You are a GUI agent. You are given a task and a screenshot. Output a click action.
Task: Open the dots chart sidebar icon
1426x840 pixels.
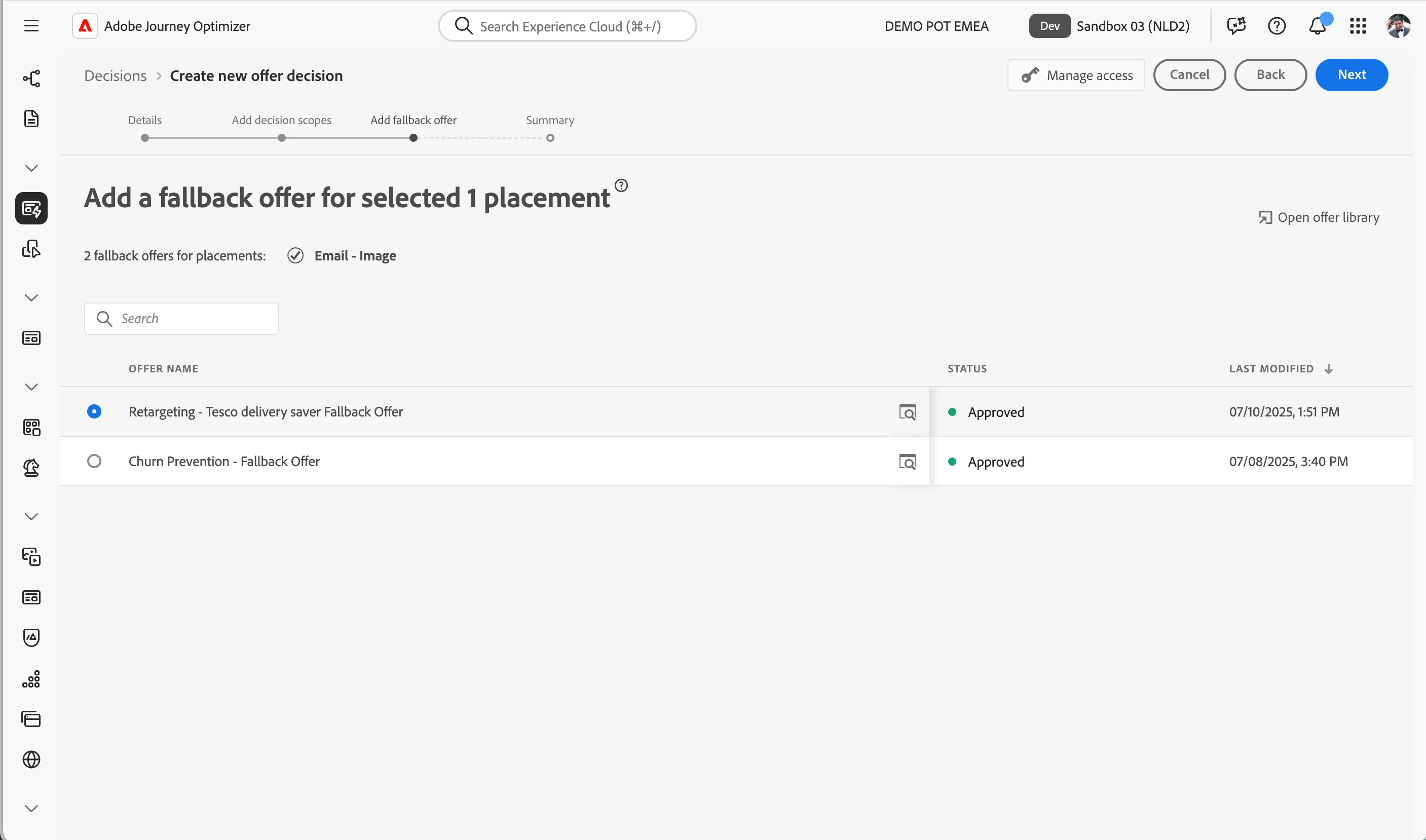coord(31,679)
